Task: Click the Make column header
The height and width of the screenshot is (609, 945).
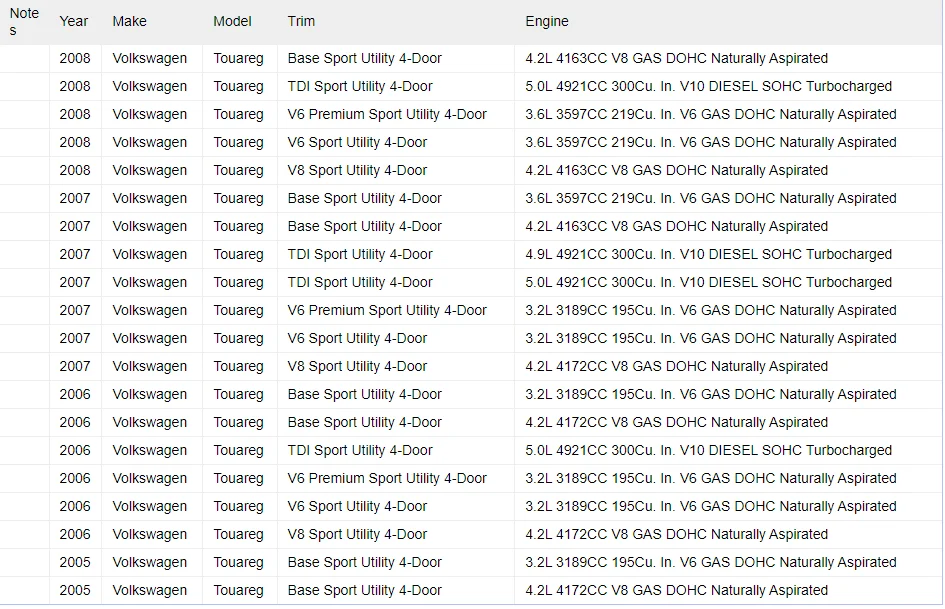Action: pos(130,21)
